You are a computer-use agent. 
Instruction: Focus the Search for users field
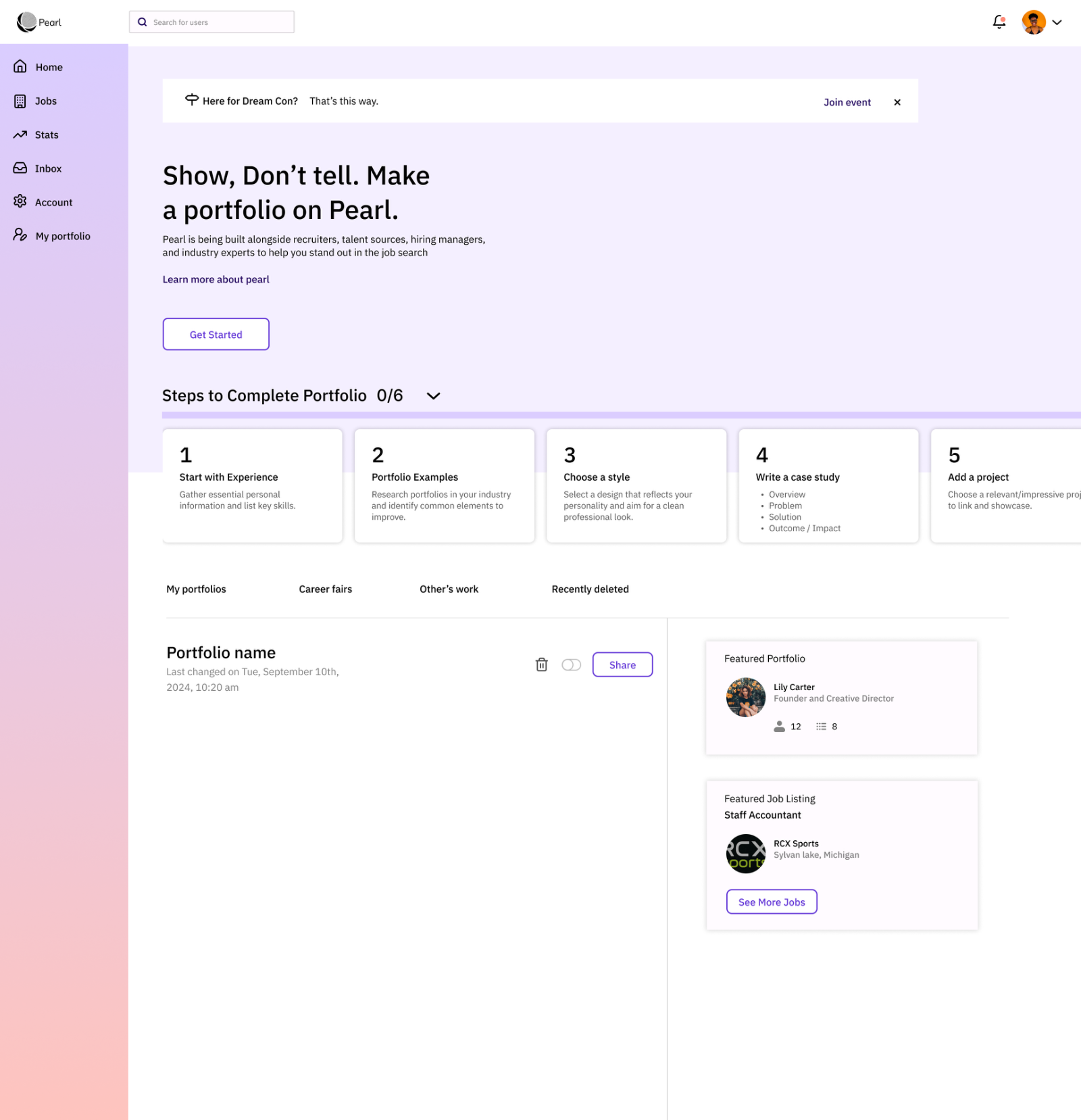(x=211, y=22)
